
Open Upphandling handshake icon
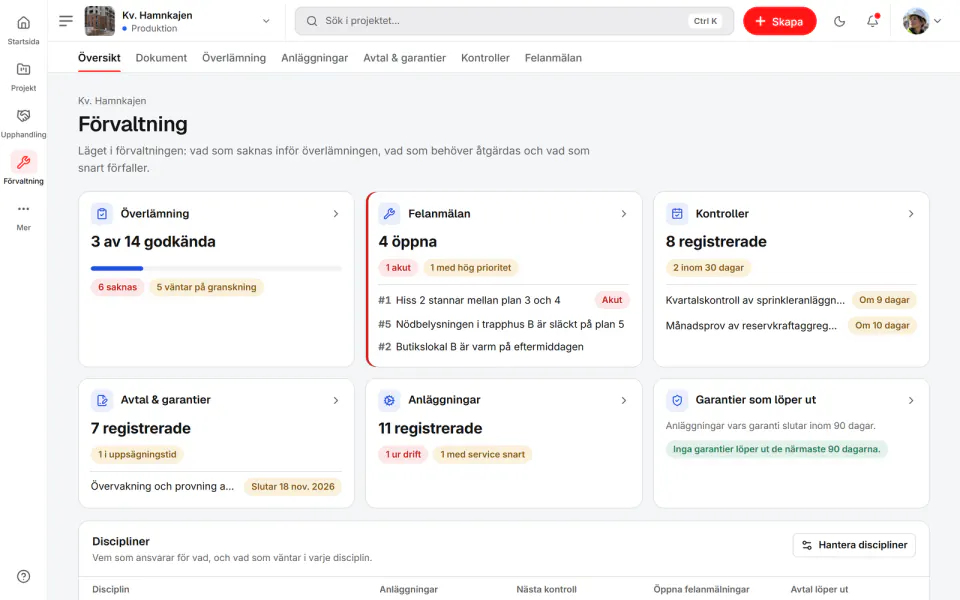[23, 116]
